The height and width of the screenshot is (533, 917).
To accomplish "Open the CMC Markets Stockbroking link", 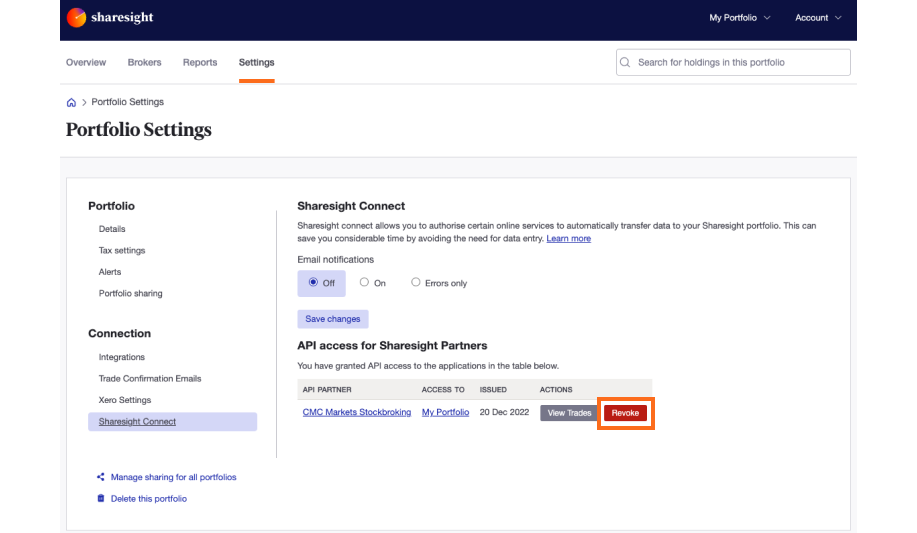I will pos(357,412).
